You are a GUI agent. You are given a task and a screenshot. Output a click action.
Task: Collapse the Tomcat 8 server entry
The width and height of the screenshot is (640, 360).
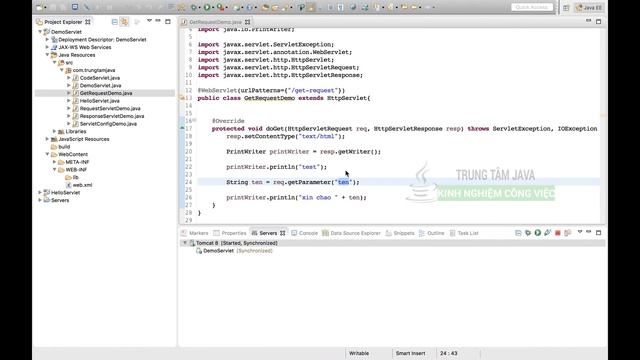184,243
